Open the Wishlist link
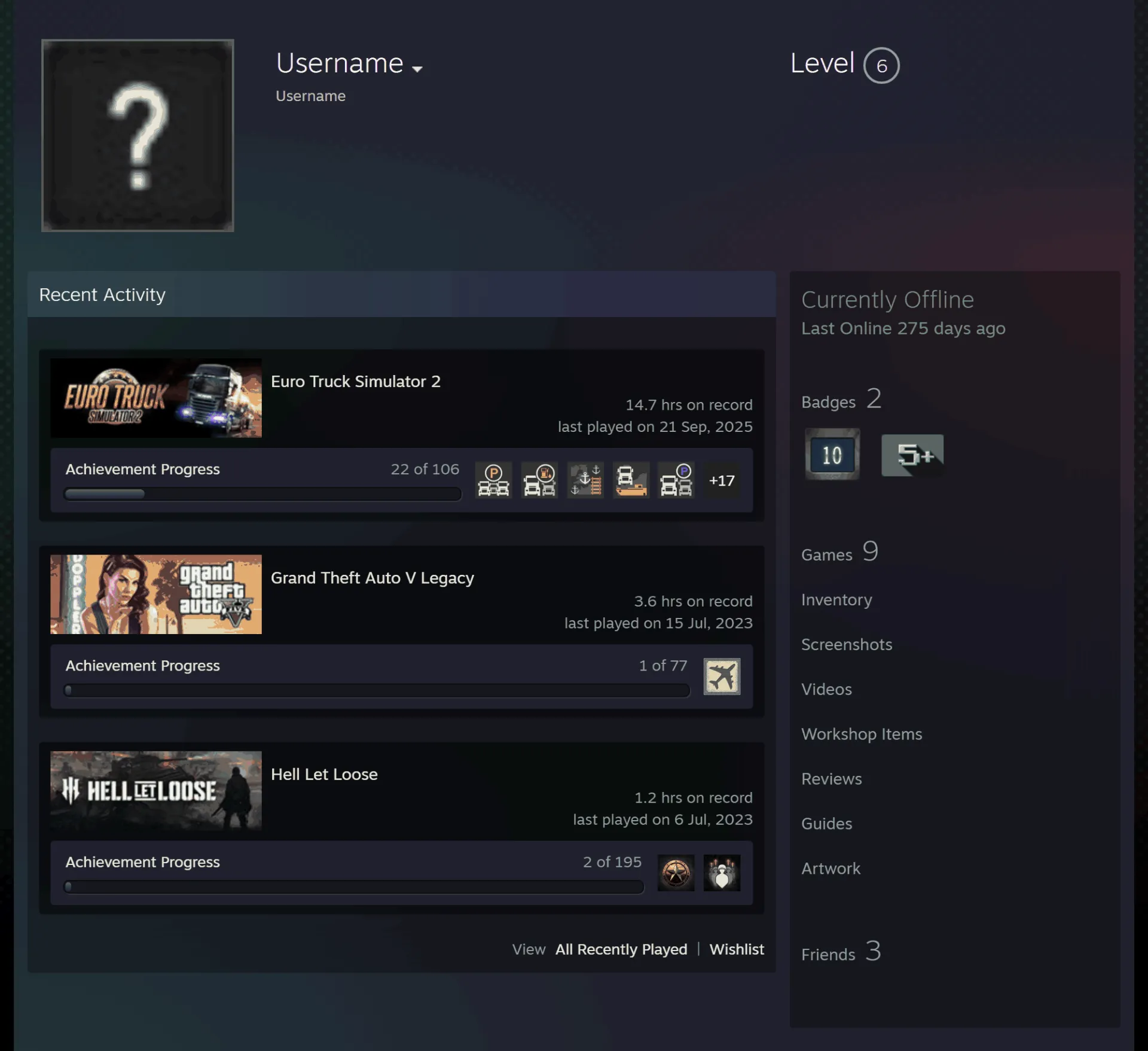Image resolution: width=1148 pixels, height=1051 pixels. 737,949
